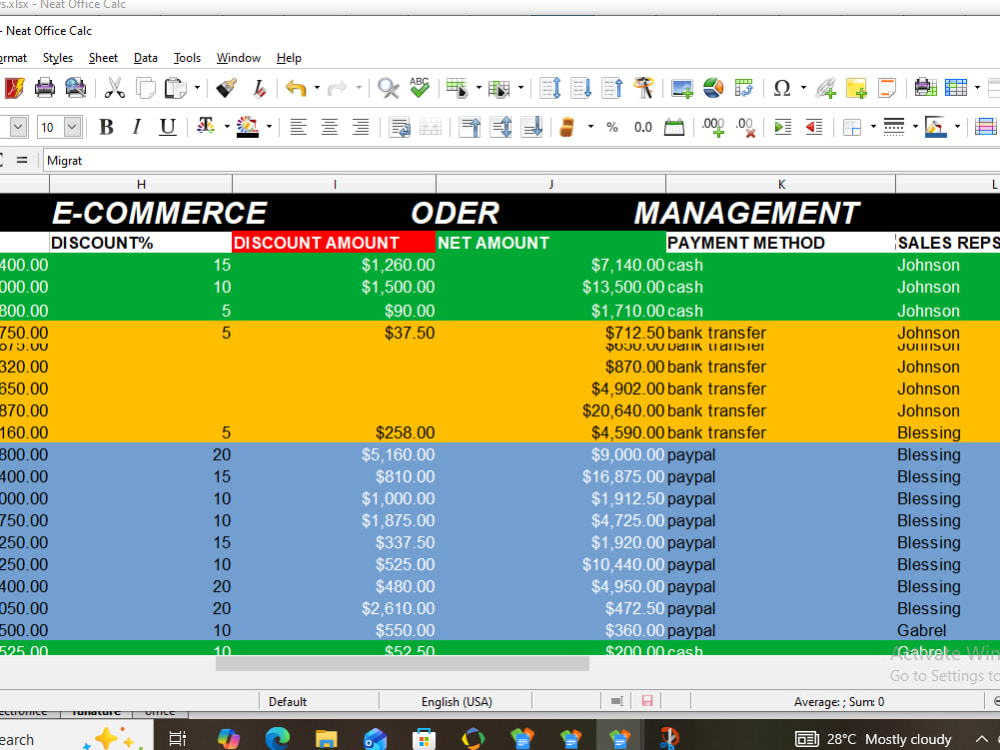
Task: Open the Styles menu
Action: tap(57, 58)
